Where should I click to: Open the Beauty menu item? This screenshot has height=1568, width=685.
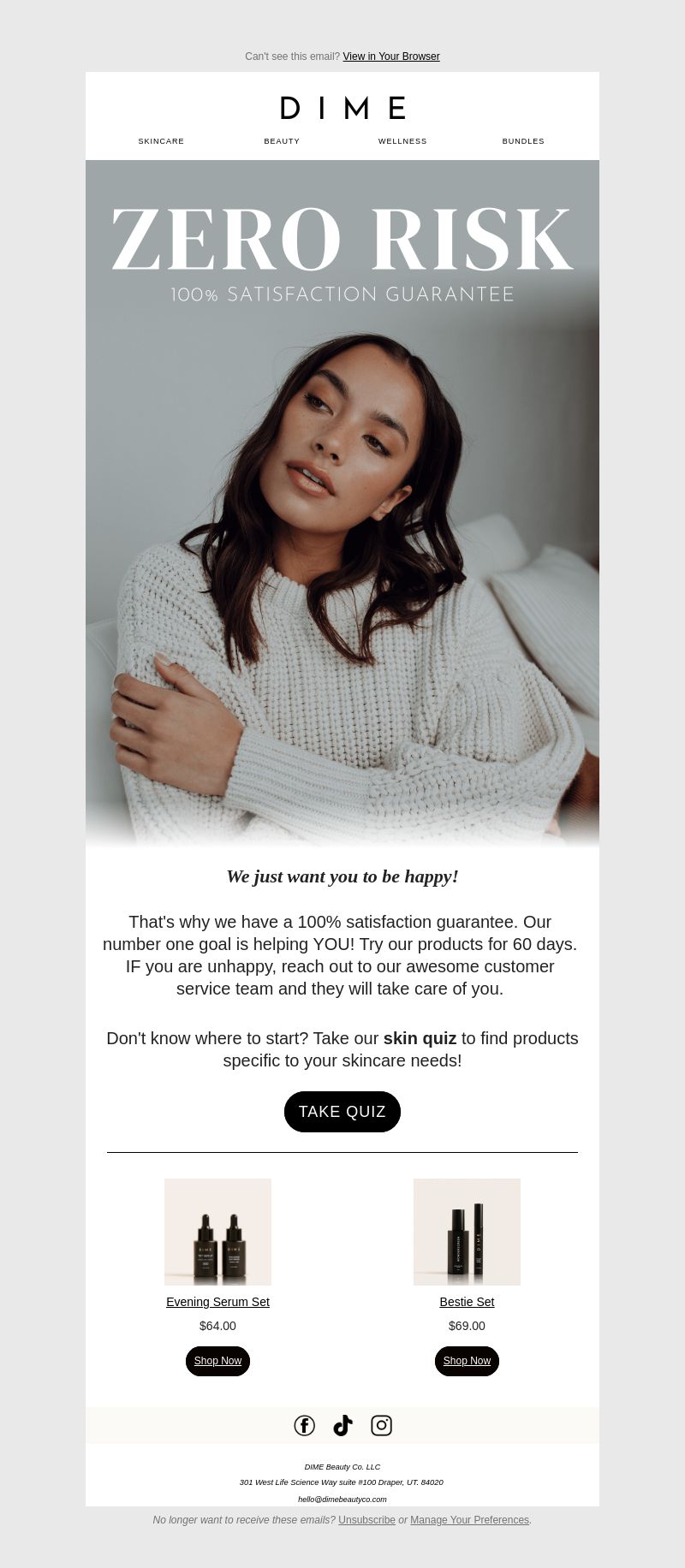pyautogui.click(x=282, y=141)
